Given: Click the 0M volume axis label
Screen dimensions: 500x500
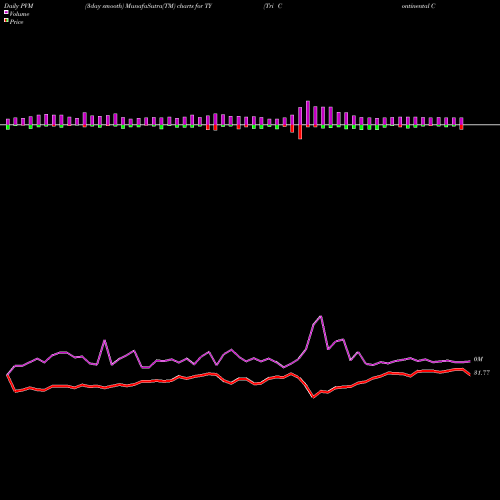Looking at the screenshot, I should pos(478,359).
